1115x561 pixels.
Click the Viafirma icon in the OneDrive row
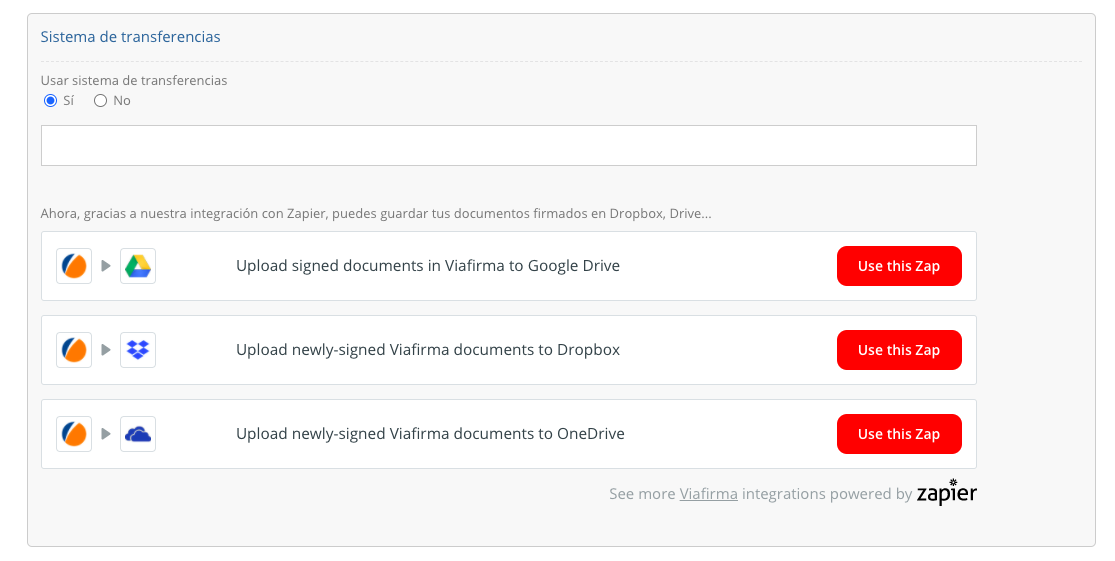pos(74,434)
